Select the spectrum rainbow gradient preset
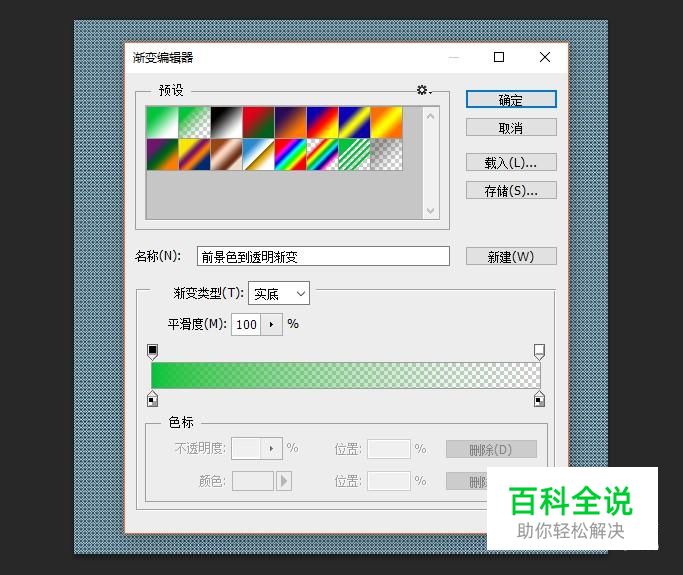The width and height of the screenshot is (683, 575). pyautogui.click(x=291, y=154)
